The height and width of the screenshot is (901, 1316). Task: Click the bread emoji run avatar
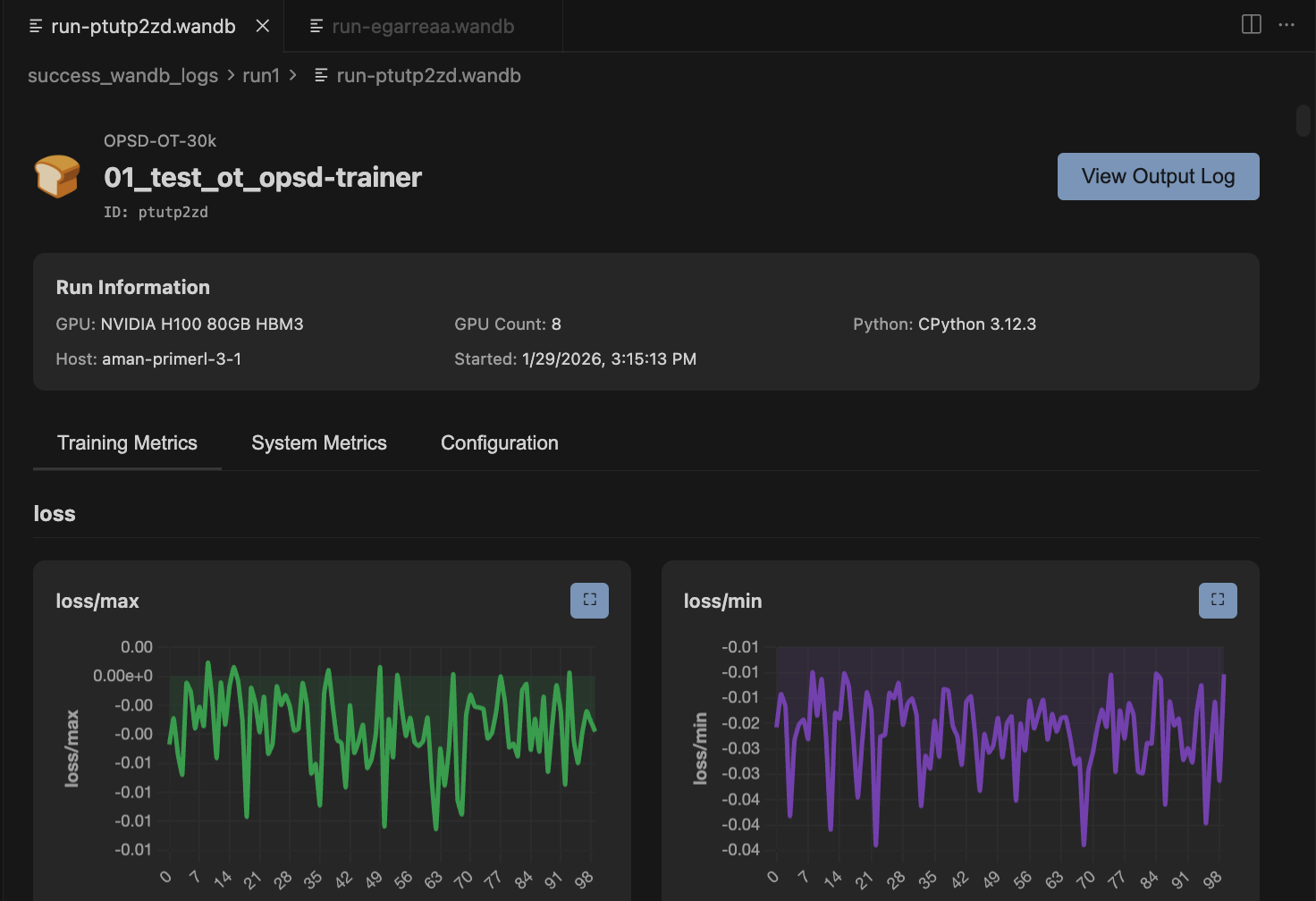[x=56, y=176]
